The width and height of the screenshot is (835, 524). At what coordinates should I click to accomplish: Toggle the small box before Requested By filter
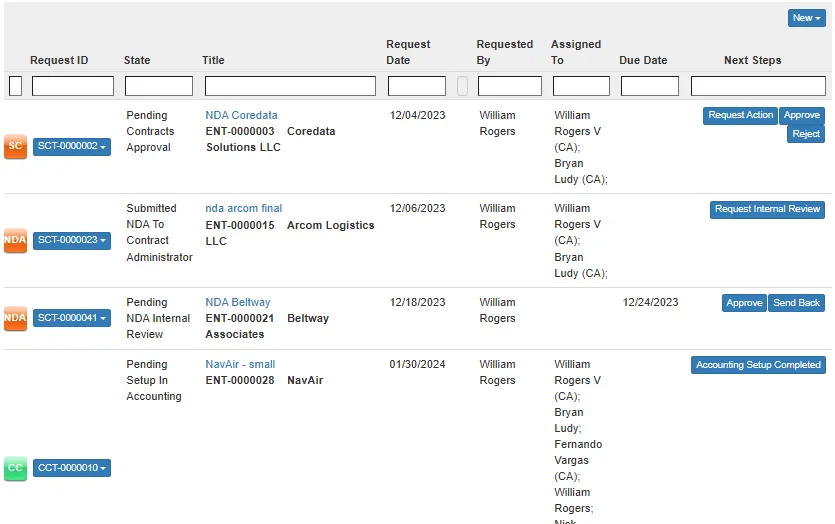coord(462,87)
